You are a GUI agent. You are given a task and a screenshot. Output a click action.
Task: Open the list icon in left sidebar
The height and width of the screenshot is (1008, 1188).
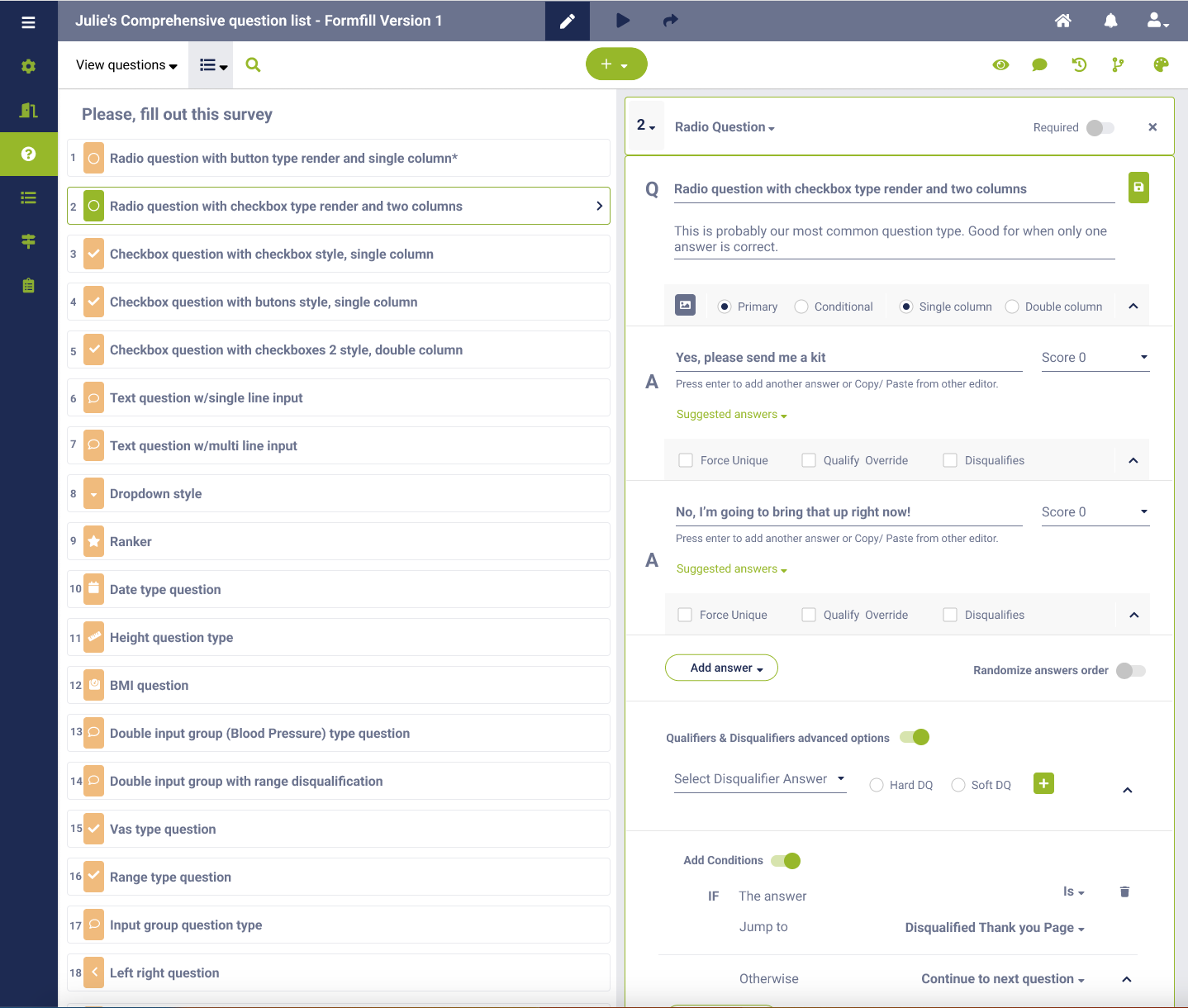click(28, 197)
